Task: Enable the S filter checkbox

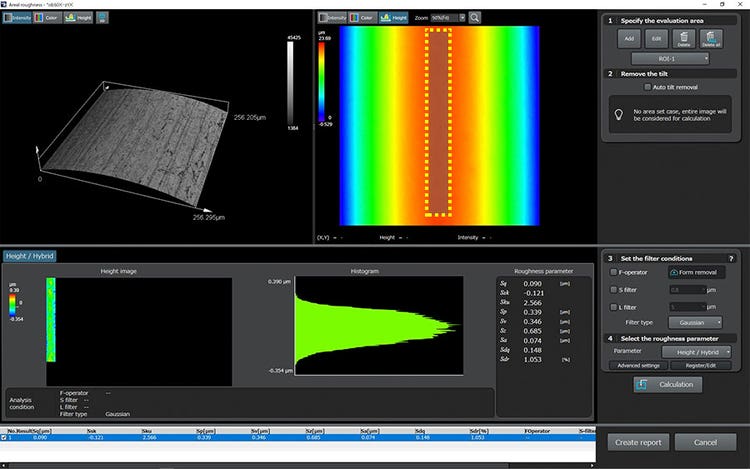Action: point(614,290)
